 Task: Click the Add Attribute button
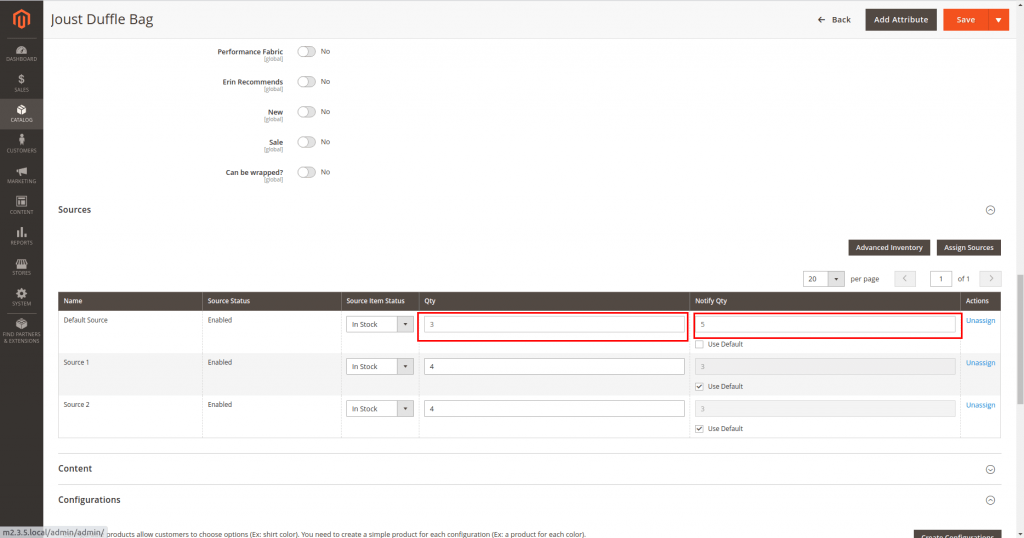point(900,20)
